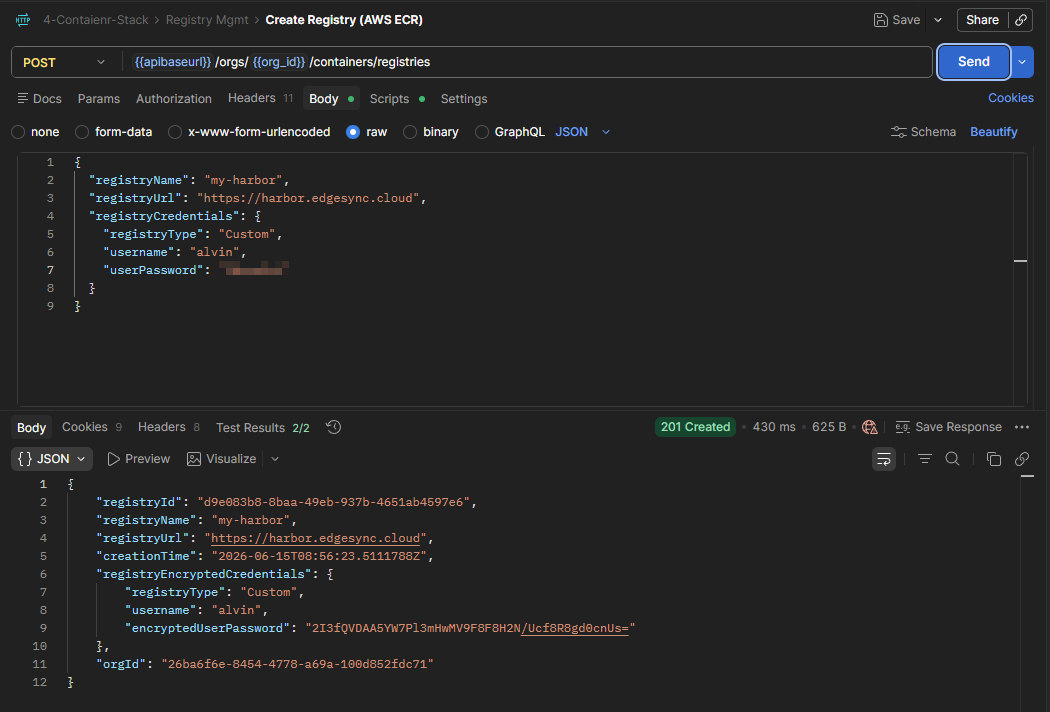The image size is (1050, 712).
Task: Click the "registryCredentials" key in request body
Action: (x=164, y=216)
